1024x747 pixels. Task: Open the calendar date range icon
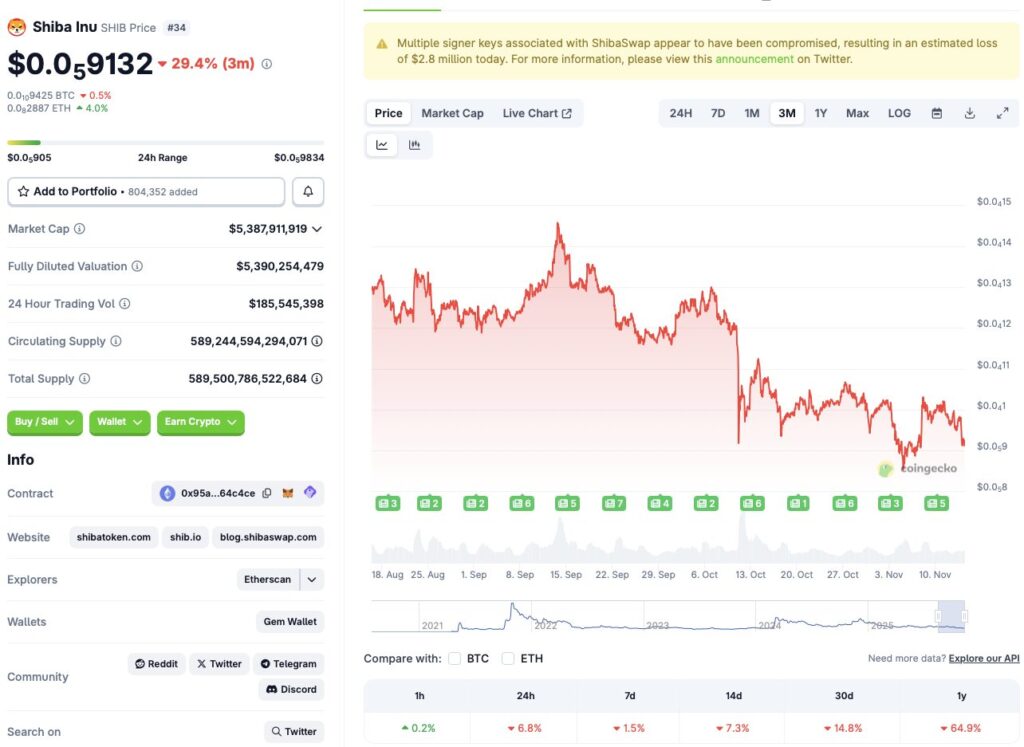pyautogui.click(x=936, y=113)
